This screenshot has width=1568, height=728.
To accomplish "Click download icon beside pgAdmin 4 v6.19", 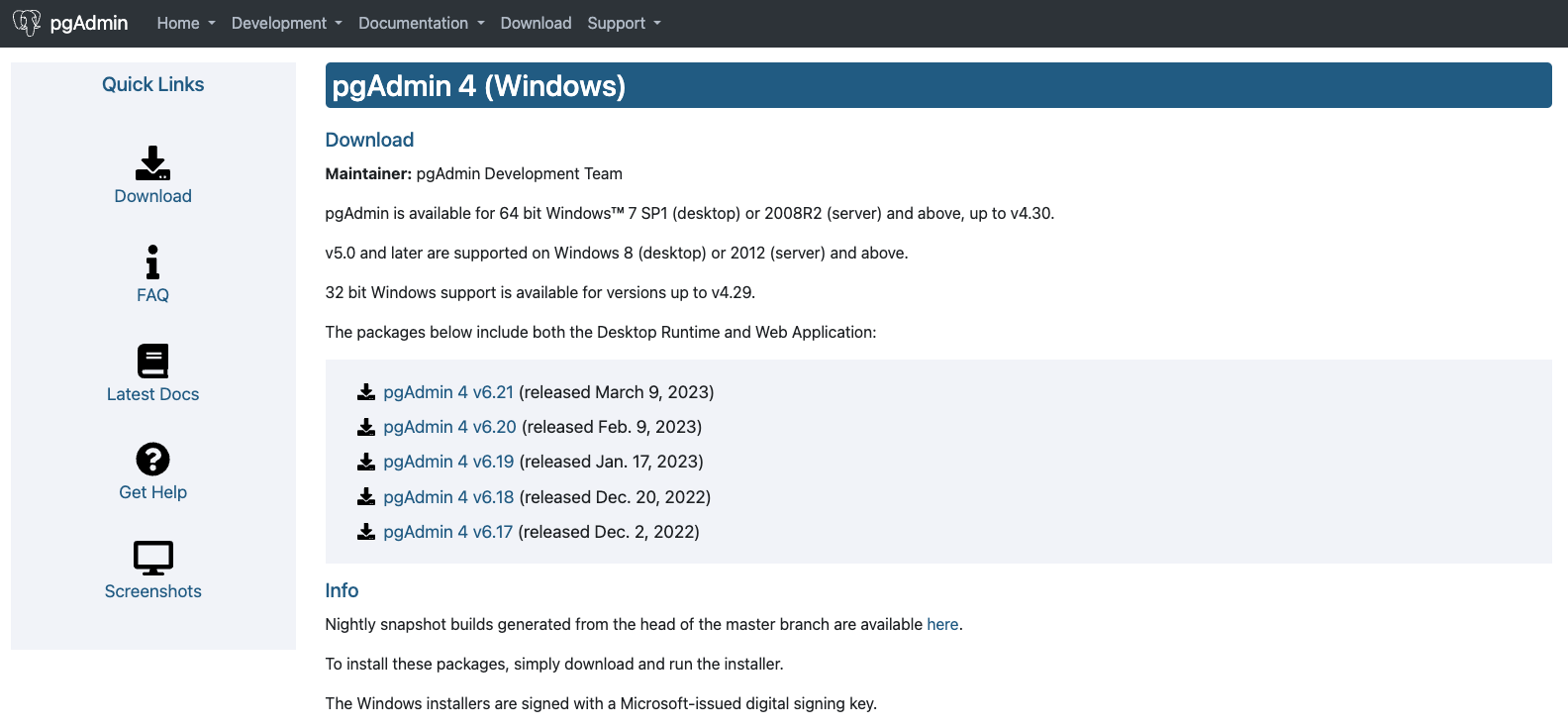I will (366, 462).
